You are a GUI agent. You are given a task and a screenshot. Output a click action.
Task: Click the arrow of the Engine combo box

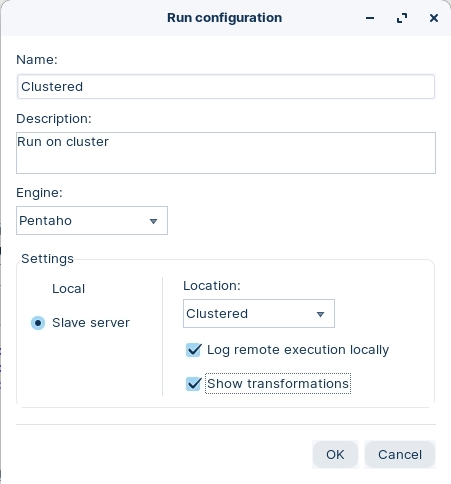(153, 221)
